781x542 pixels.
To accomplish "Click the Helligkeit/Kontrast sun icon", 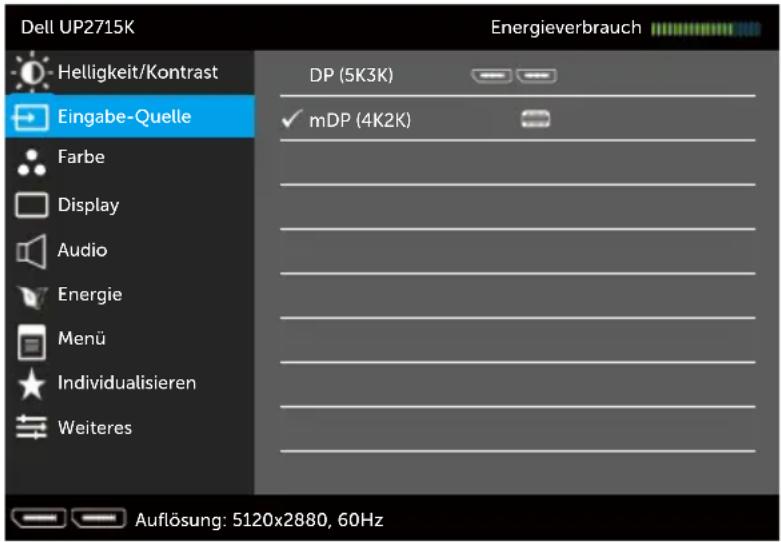I will [32, 72].
